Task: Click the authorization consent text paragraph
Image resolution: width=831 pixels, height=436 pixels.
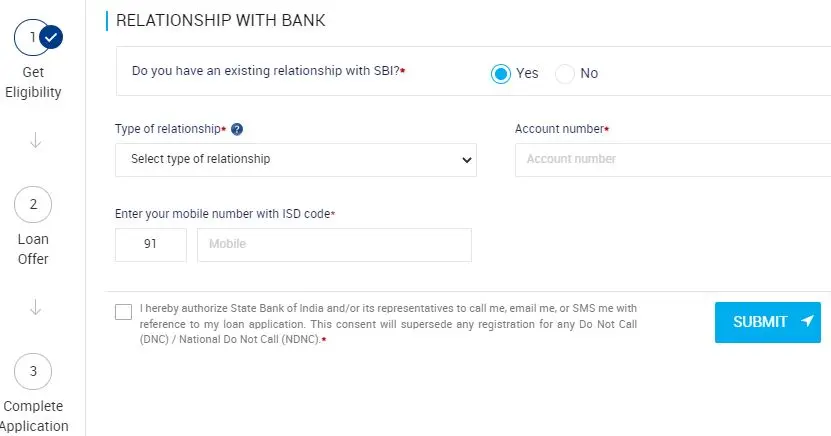Action: coord(388,324)
